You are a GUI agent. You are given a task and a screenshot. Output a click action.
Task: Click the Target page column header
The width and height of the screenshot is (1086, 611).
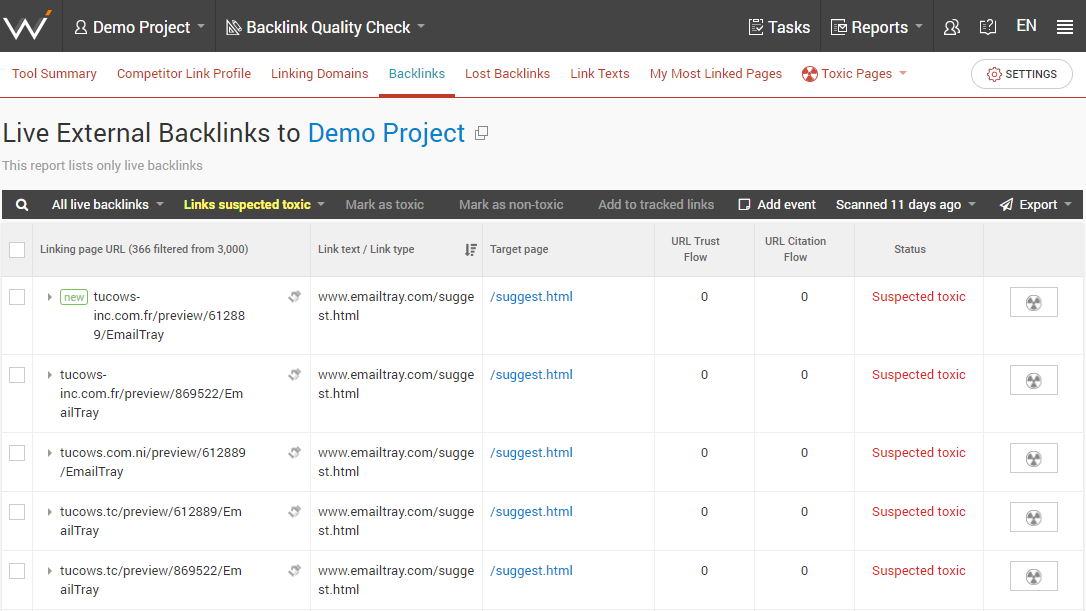(x=519, y=249)
